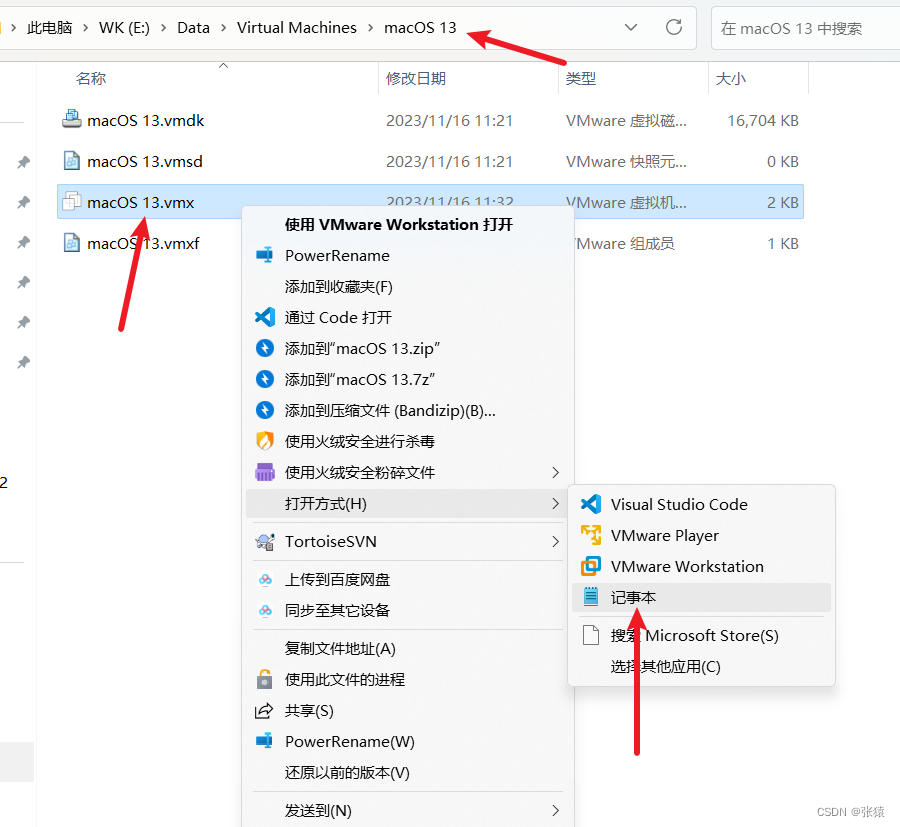Expand the 发送到(N) submenu arrow
The height and width of the screenshot is (827, 900).
tap(555, 810)
